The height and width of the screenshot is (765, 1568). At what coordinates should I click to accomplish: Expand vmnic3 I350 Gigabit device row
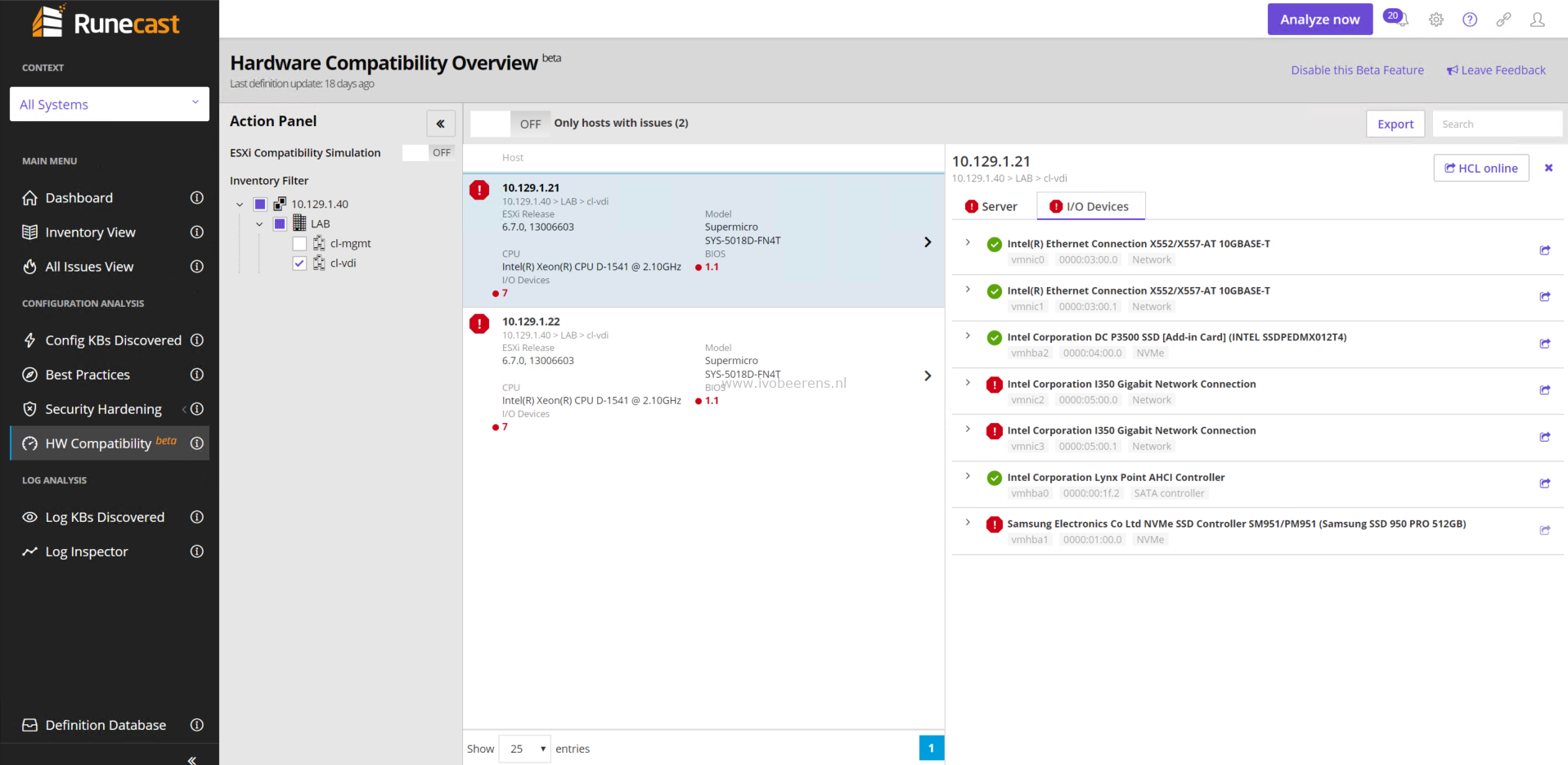968,429
